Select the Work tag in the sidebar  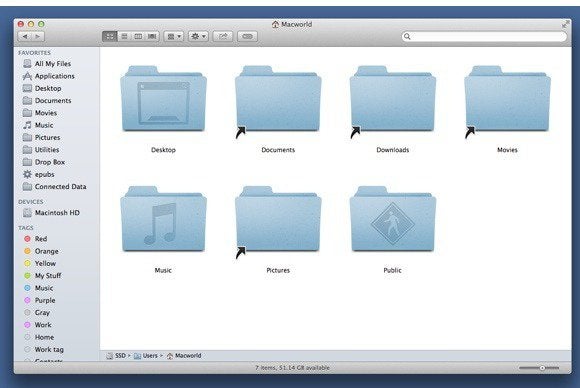coord(38,325)
